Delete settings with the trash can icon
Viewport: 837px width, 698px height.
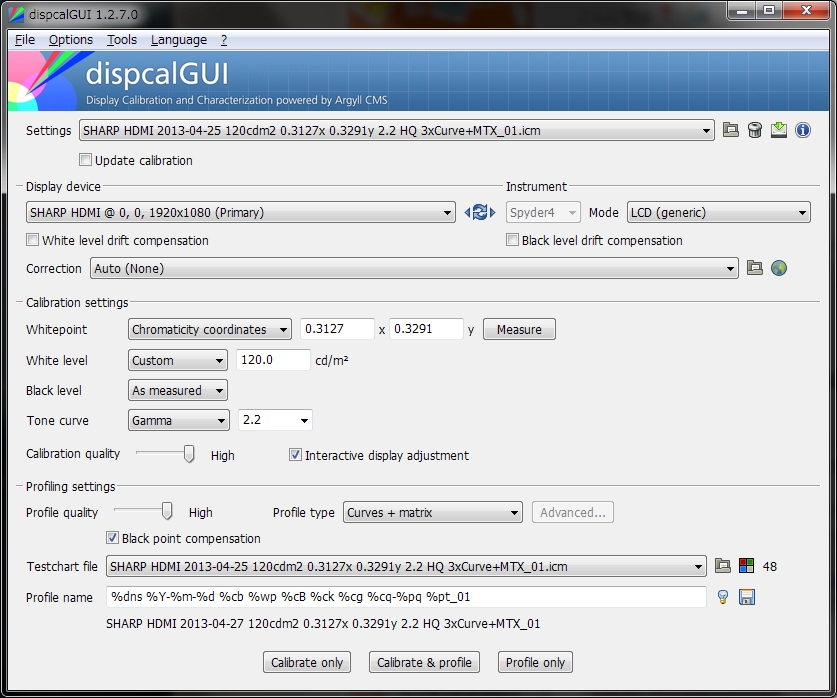tap(755, 130)
